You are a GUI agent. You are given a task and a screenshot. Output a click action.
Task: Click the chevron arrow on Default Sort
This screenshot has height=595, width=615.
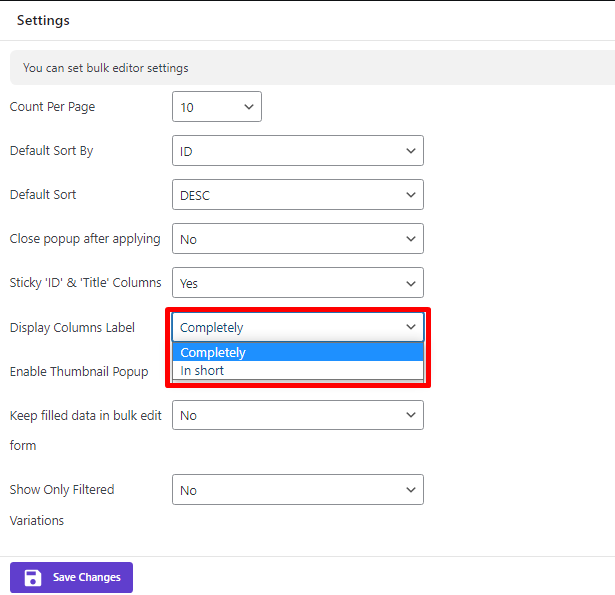(411, 195)
